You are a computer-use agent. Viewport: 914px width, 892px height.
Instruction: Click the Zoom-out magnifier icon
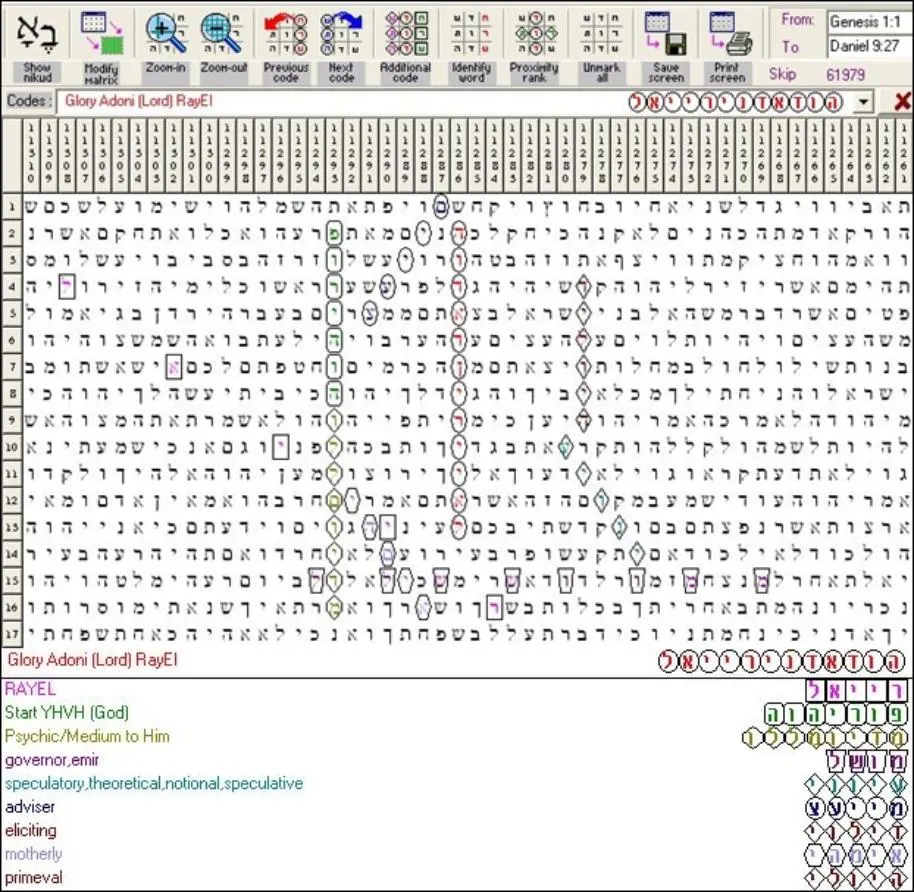coord(223,33)
